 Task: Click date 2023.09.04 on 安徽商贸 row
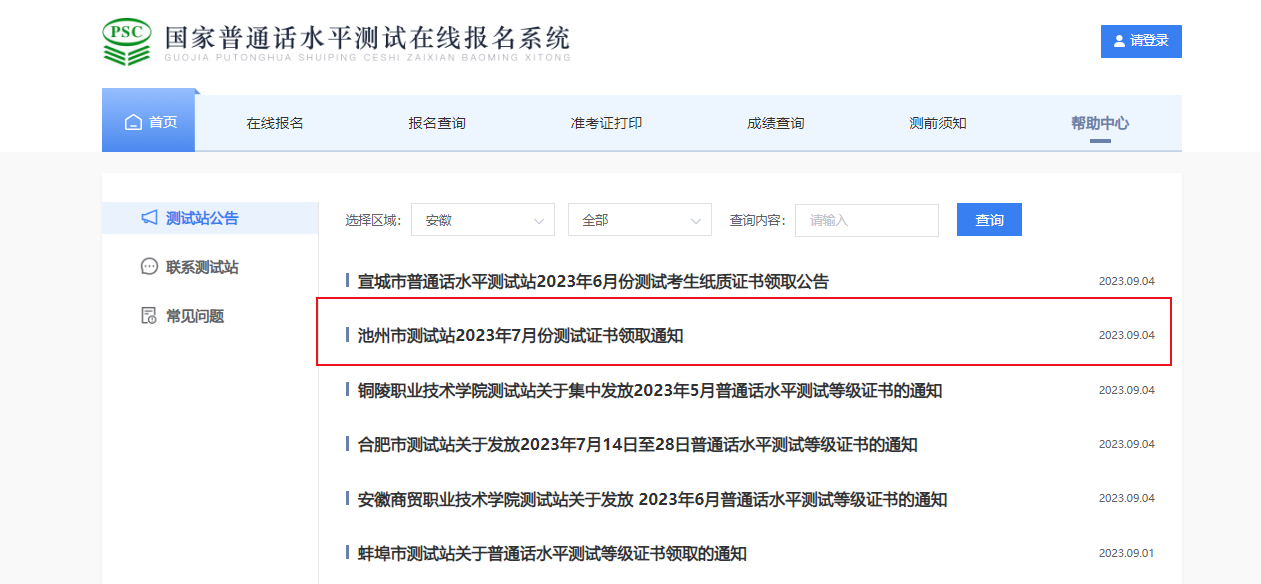(x=1126, y=499)
